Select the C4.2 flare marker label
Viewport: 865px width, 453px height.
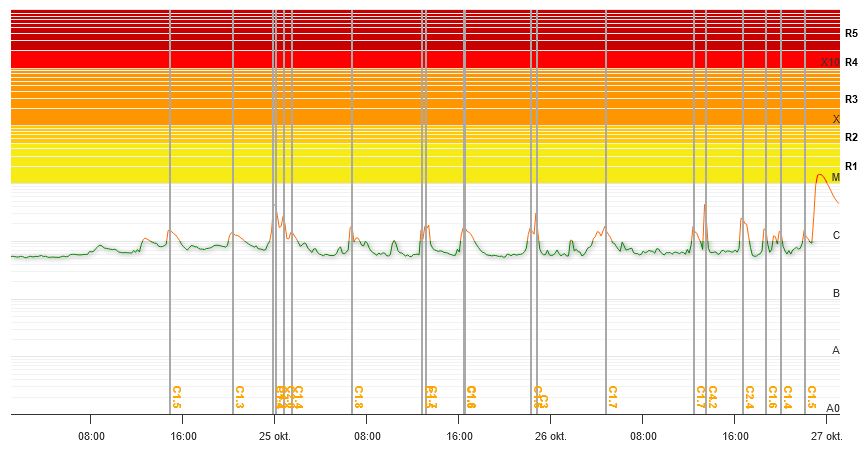pyautogui.click(x=712, y=397)
